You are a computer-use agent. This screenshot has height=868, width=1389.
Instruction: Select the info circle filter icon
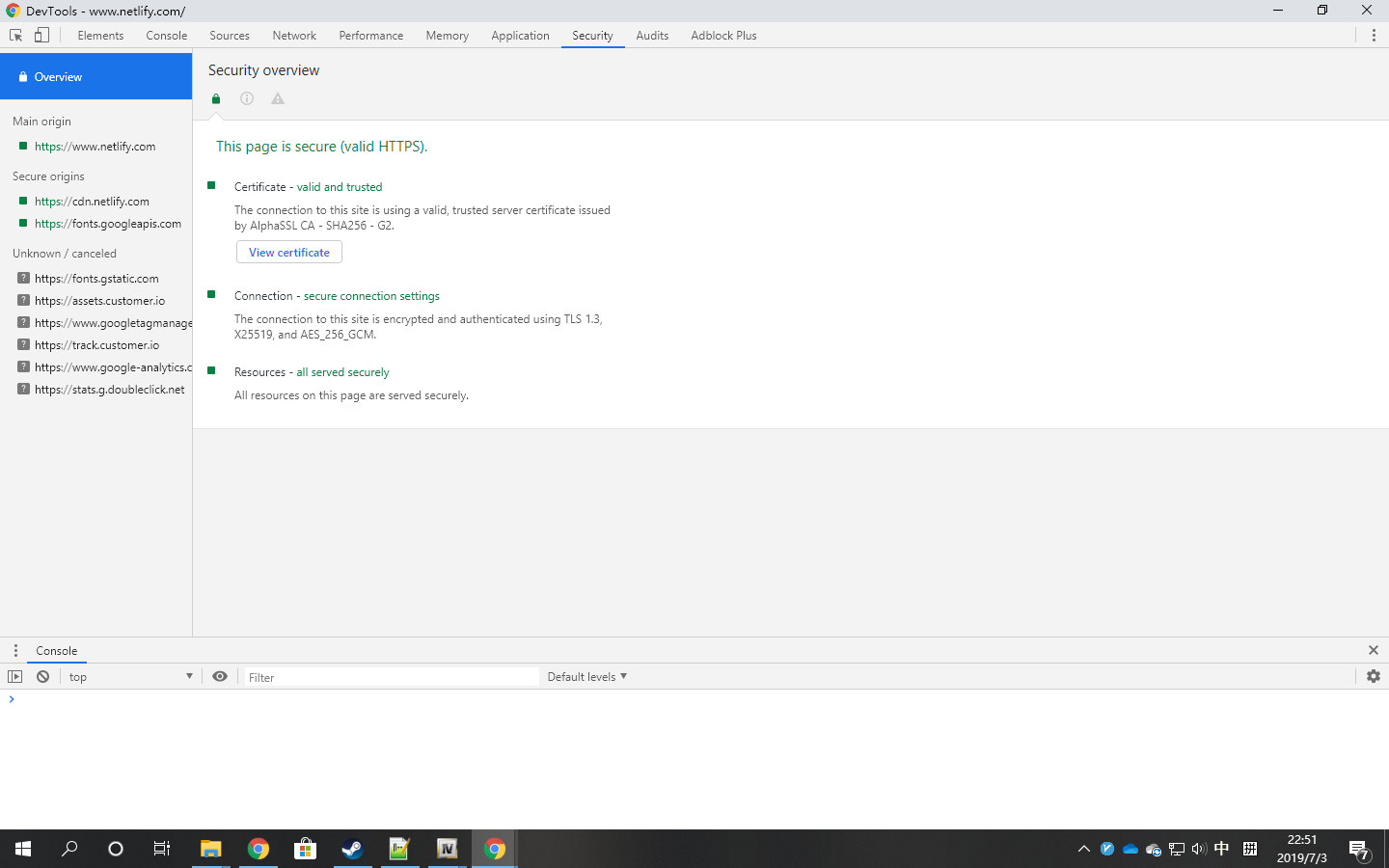click(247, 98)
